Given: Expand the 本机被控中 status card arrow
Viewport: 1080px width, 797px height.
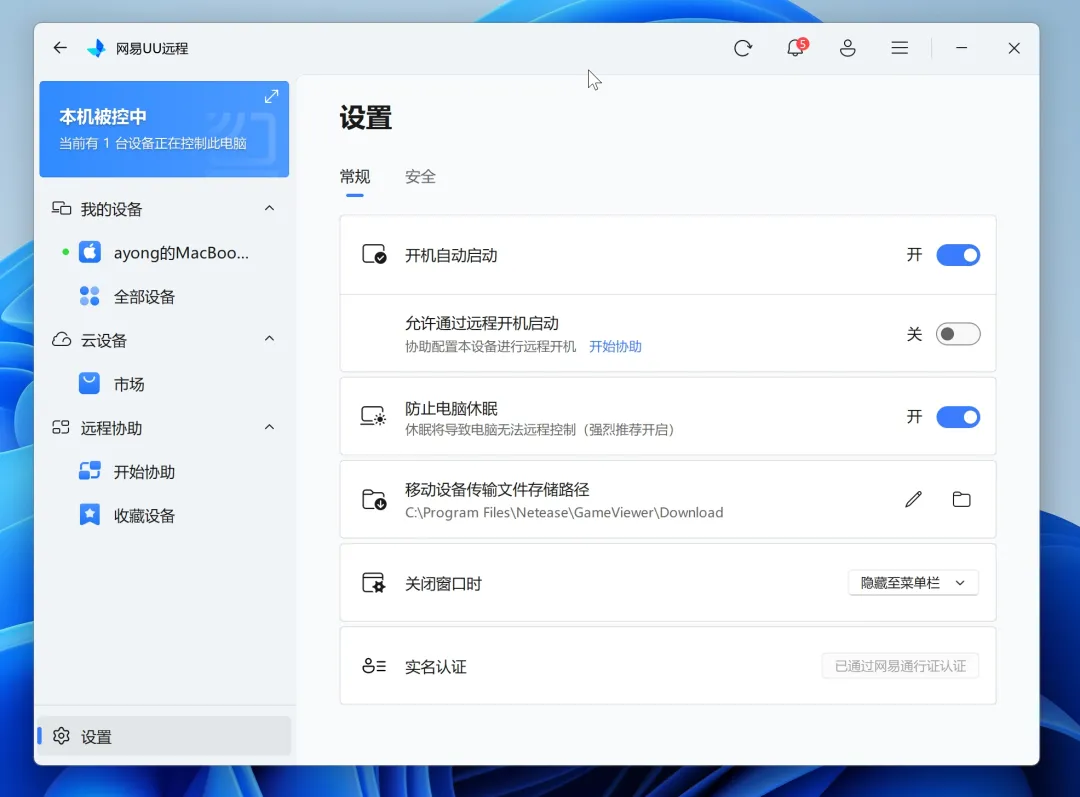Looking at the screenshot, I should (x=271, y=96).
